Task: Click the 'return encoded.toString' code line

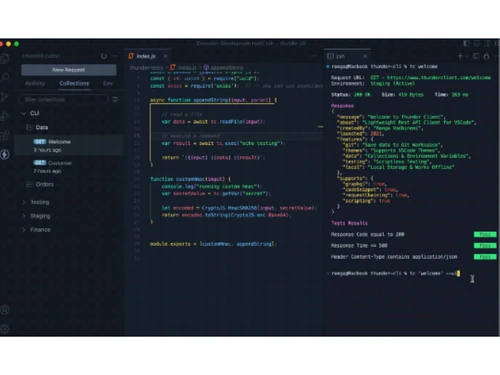Action: point(226,215)
